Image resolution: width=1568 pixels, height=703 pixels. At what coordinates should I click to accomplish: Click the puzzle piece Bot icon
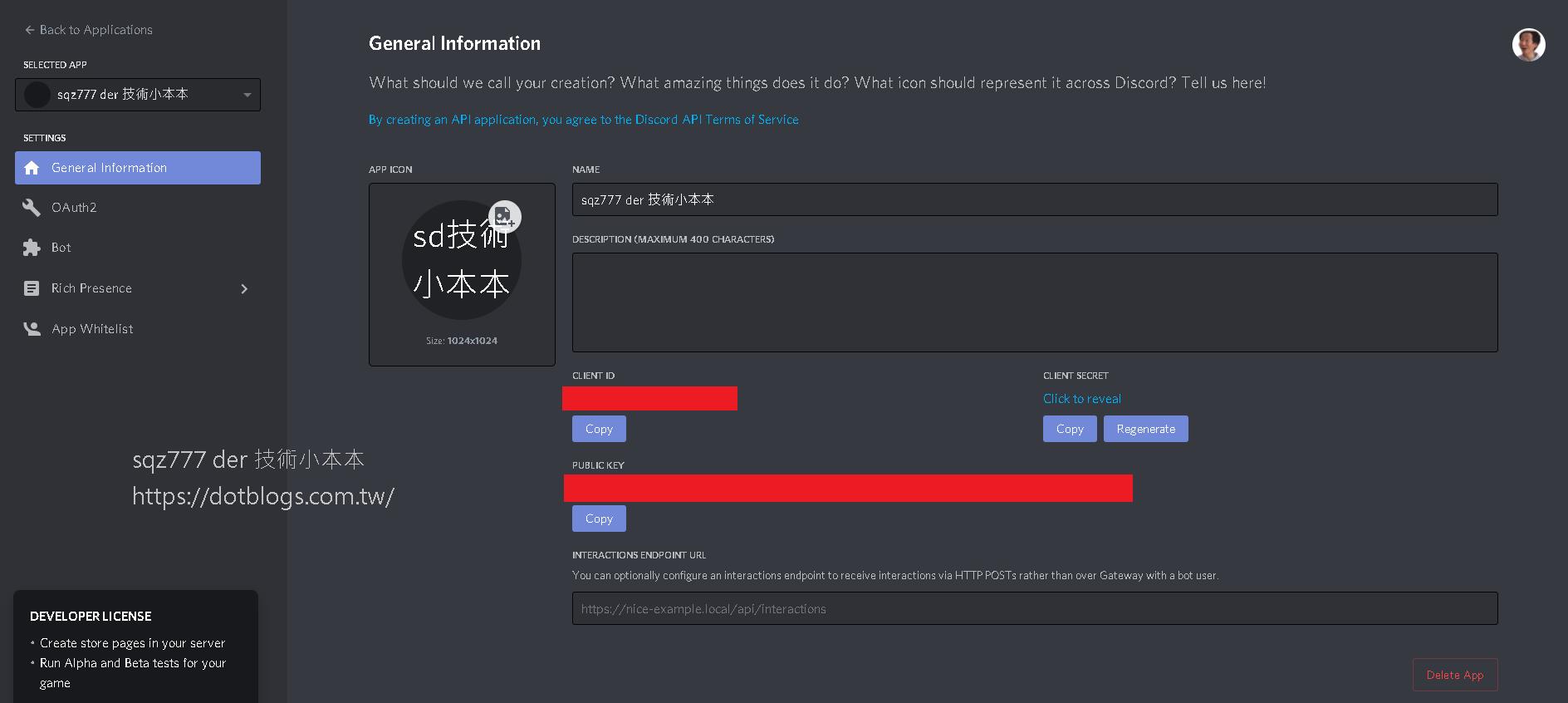[x=32, y=248]
